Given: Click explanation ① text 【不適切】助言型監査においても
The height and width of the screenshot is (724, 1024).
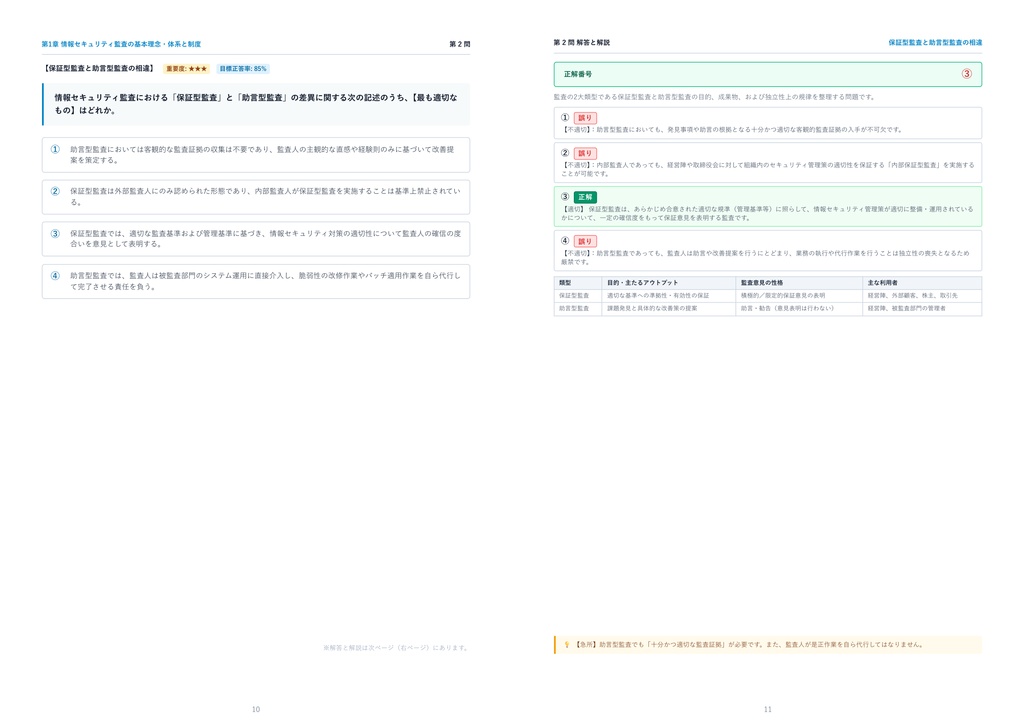Looking at the screenshot, I should tap(731, 130).
